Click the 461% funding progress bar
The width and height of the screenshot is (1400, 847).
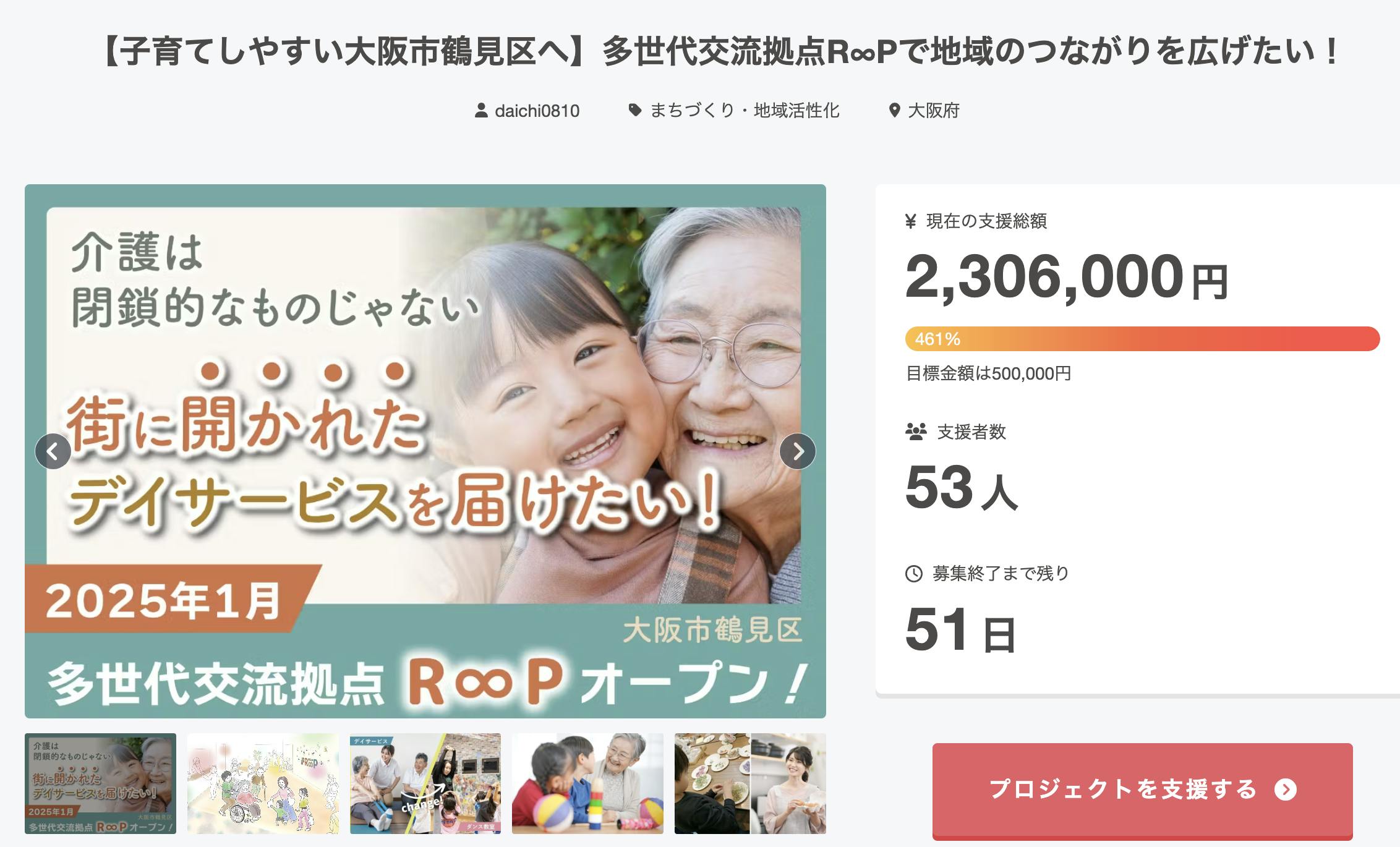pyautogui.click(x=1143, y=339)
